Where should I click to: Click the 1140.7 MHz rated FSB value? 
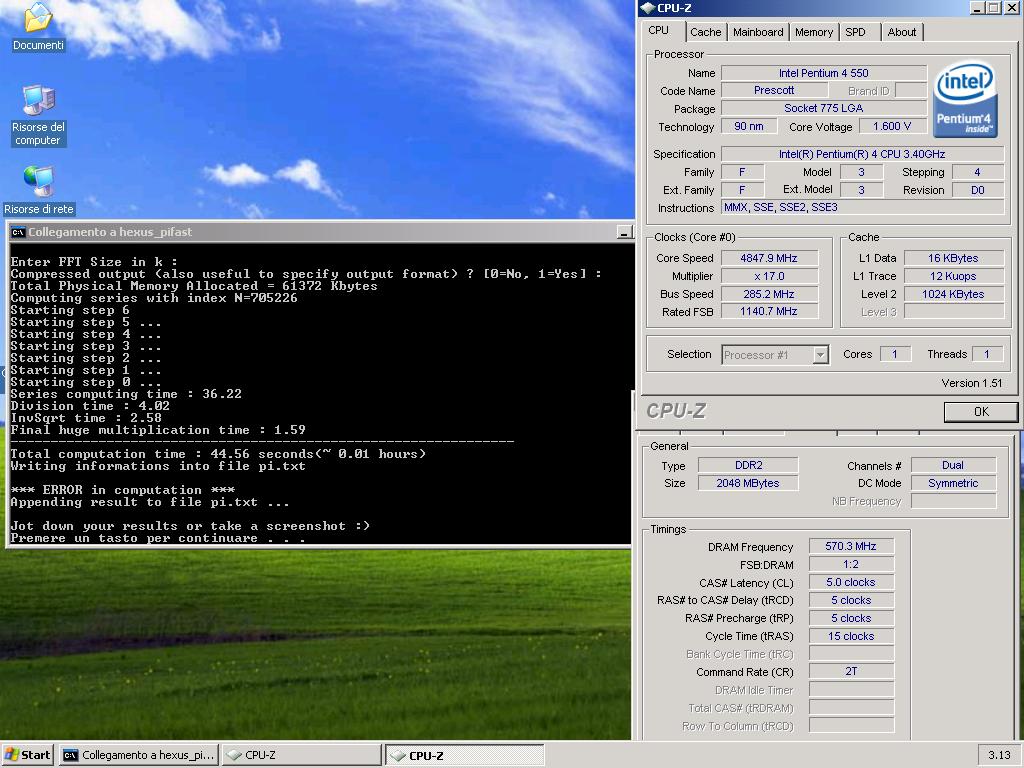tap(769, 312)
